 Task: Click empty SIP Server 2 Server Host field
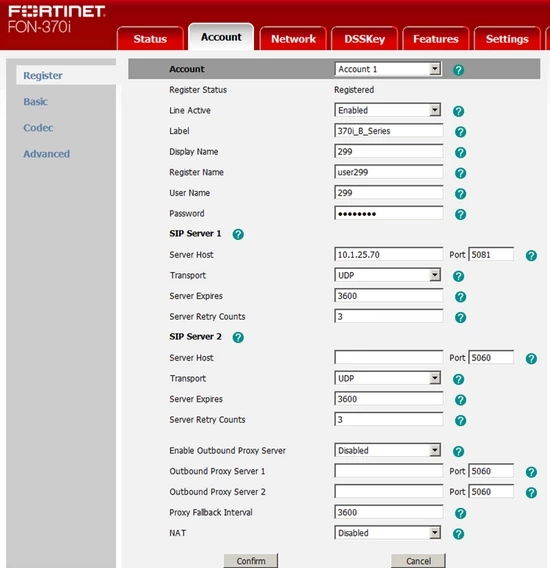point(389,358)
